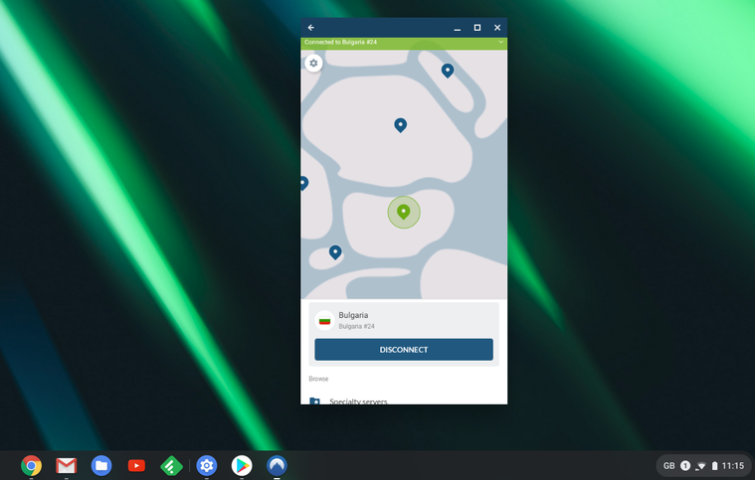755x480 pixels.
Task: Launch Chrome from the shelf
Action: tap(31, 466)
